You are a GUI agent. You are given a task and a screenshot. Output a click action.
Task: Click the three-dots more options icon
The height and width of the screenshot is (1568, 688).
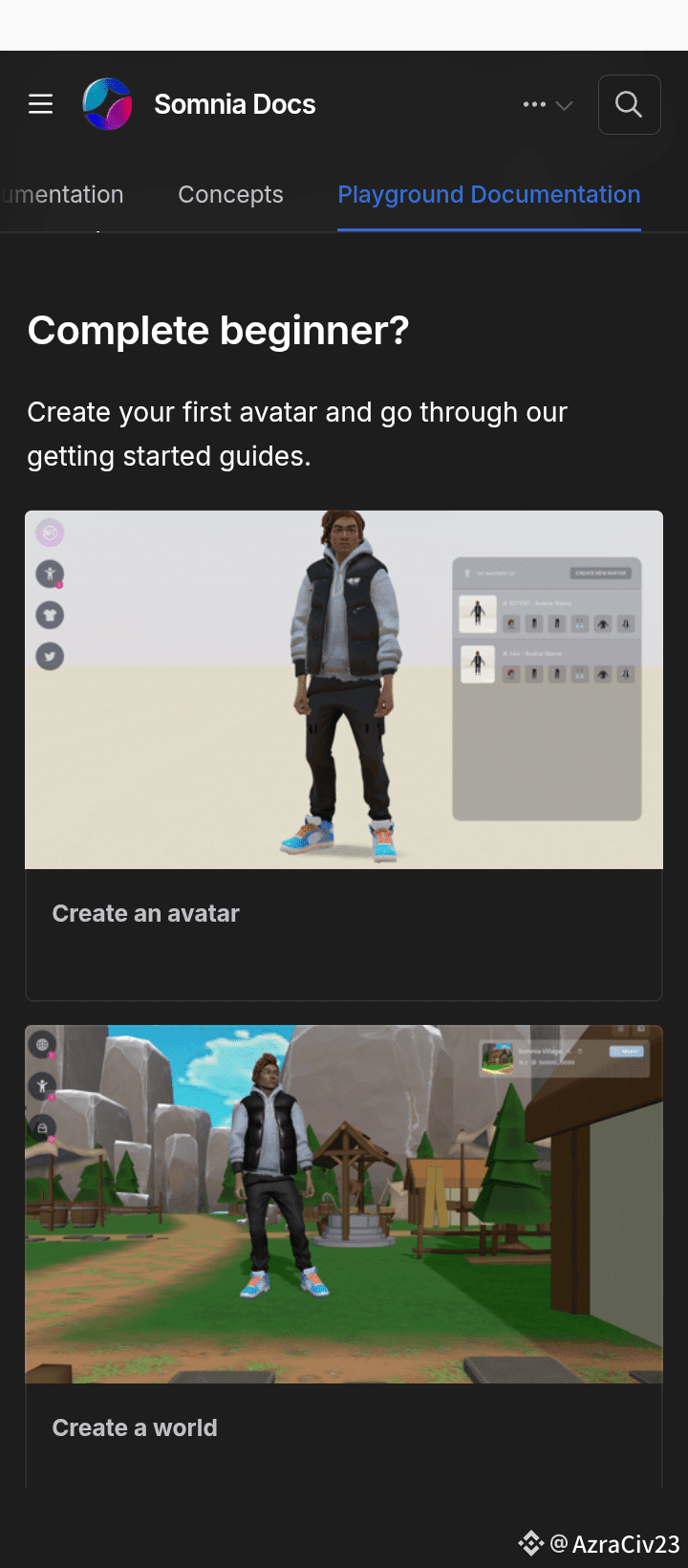tap(534, 104)
